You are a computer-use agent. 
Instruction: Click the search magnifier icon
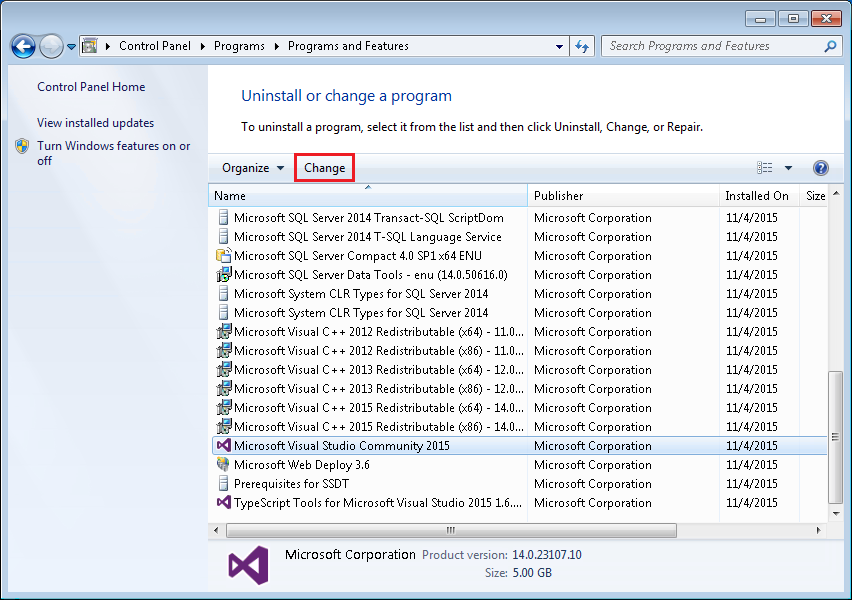click(x=830, y=46)
